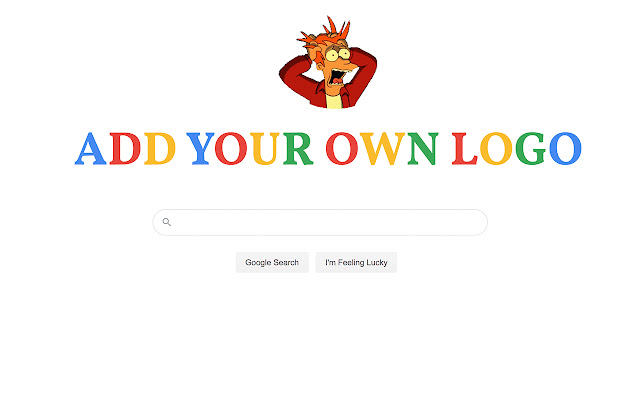Click the yellow letter D in ADD
The height and width of the screenshot is (400, 640).
160,149
